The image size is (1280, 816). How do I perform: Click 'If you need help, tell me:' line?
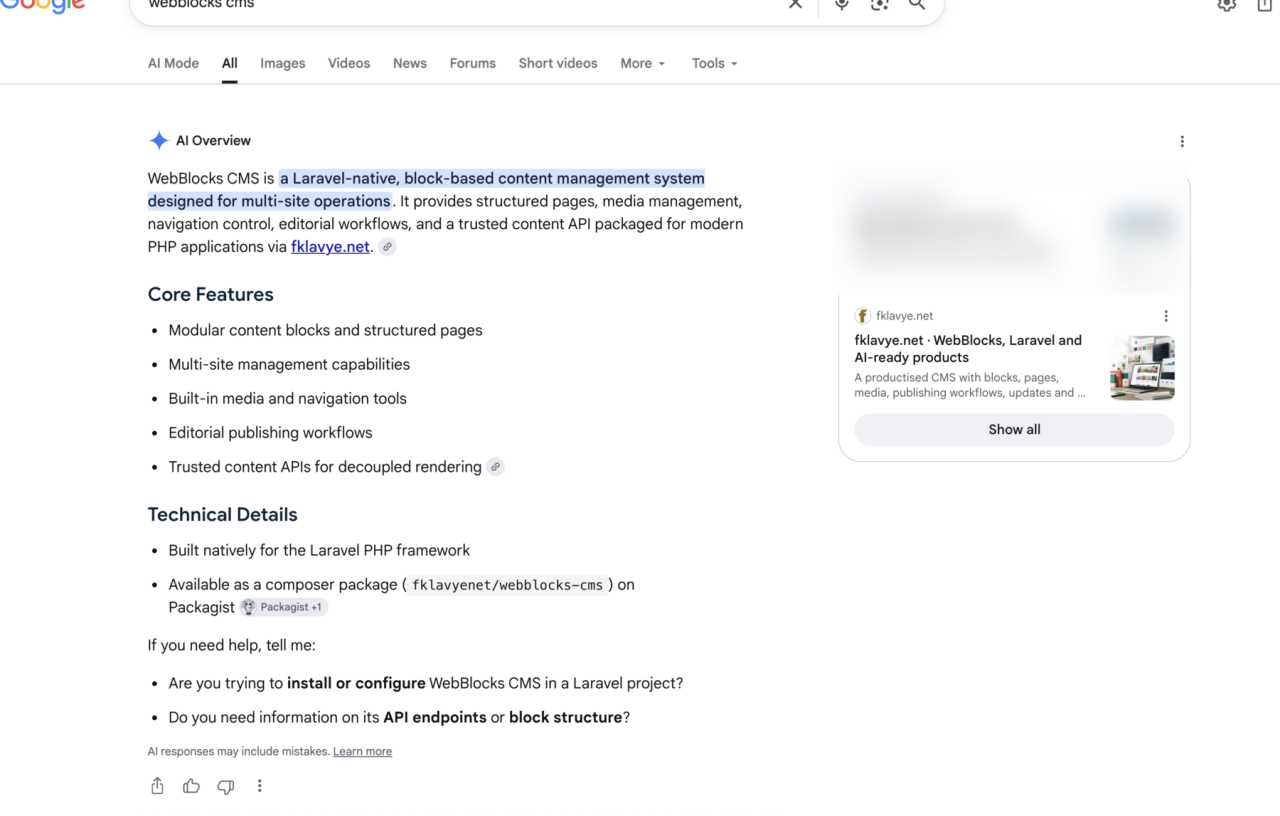231,646
